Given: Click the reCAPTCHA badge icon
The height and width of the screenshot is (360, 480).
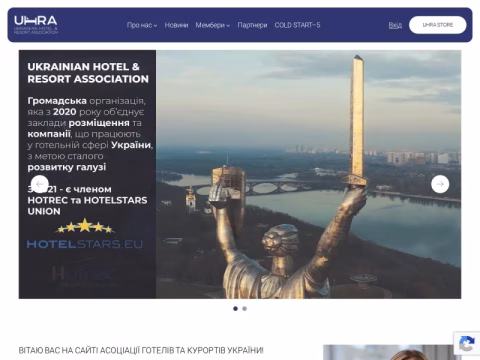Looking at the screenshot, I should tap(467, 344).
